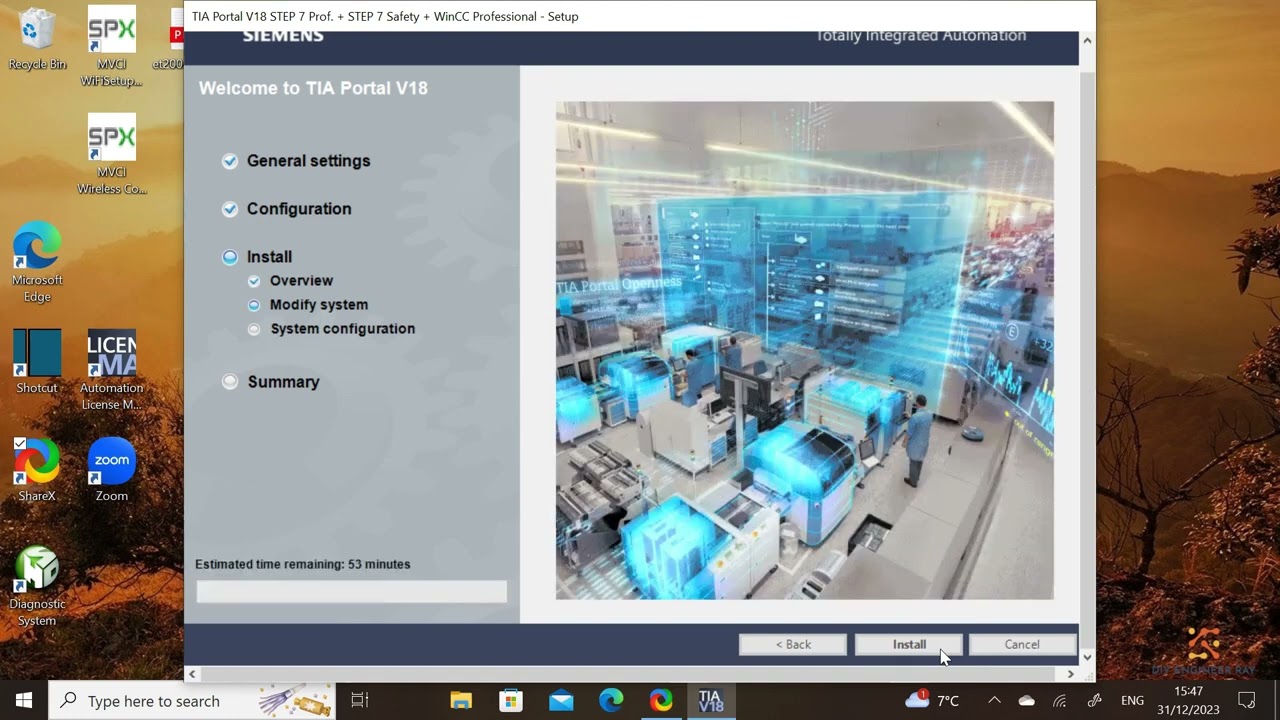Click setup vertical scrollbar down arrow
The height and width of the screenshot is (720, 1280).
1087,657
